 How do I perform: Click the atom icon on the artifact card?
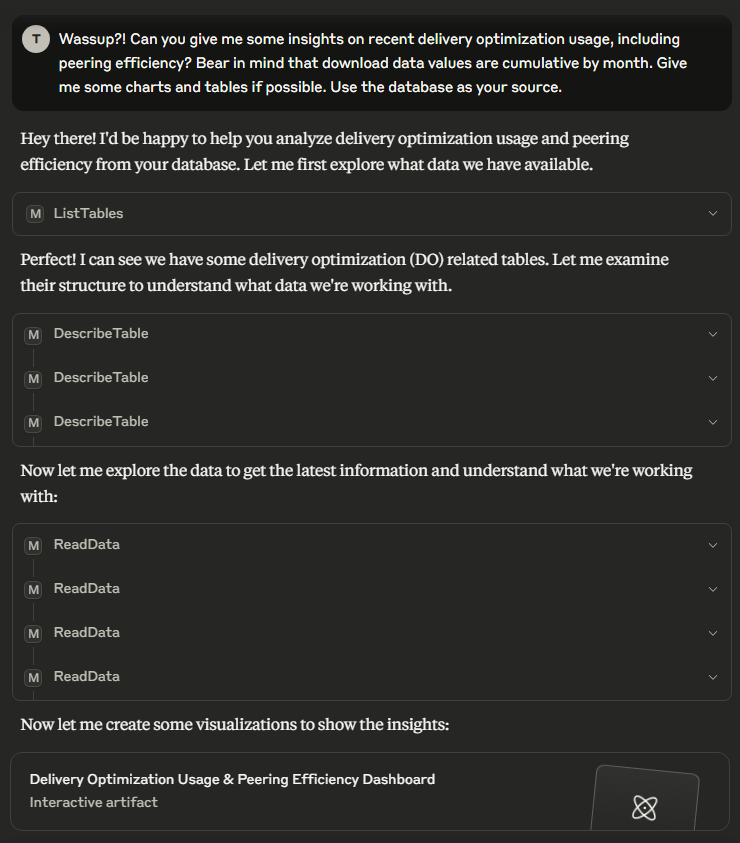(644, 807)
